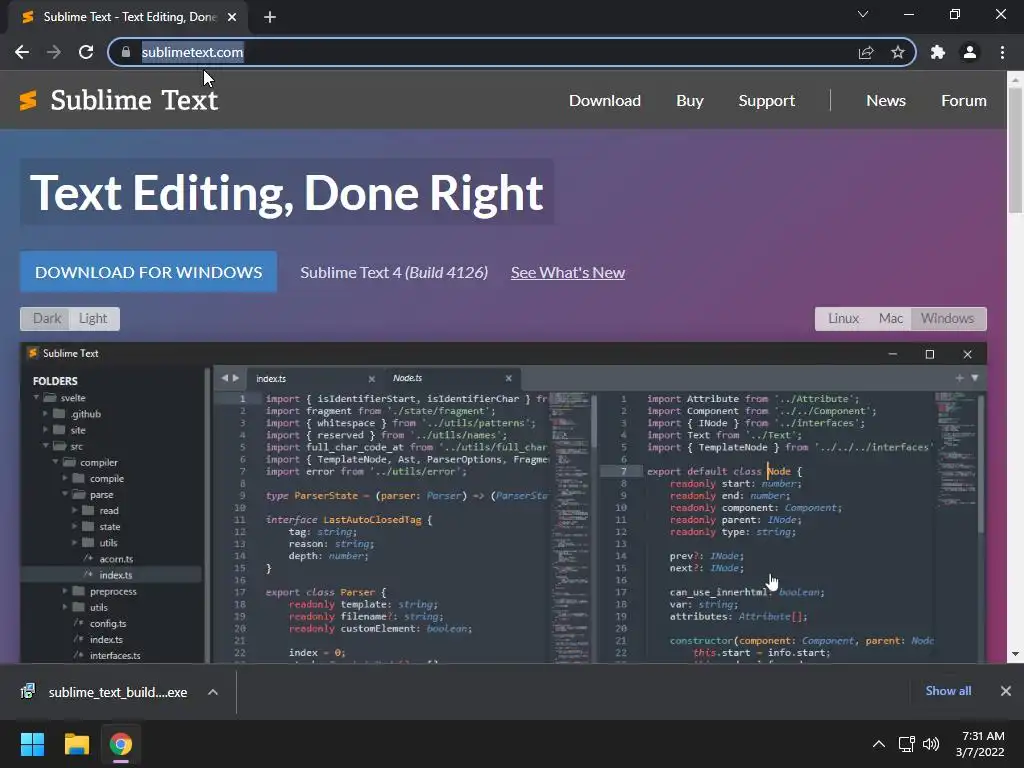Open the Chrome profile avatar
The height and width of the screenshot is (768, 1024).
point(970,52)
